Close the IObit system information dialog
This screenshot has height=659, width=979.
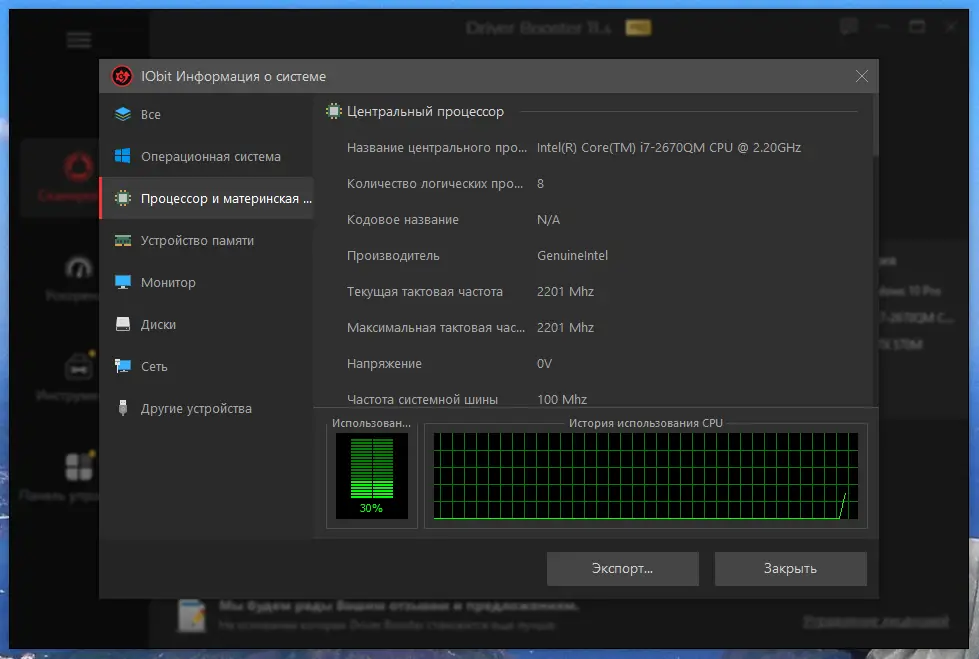coord(862,76)
